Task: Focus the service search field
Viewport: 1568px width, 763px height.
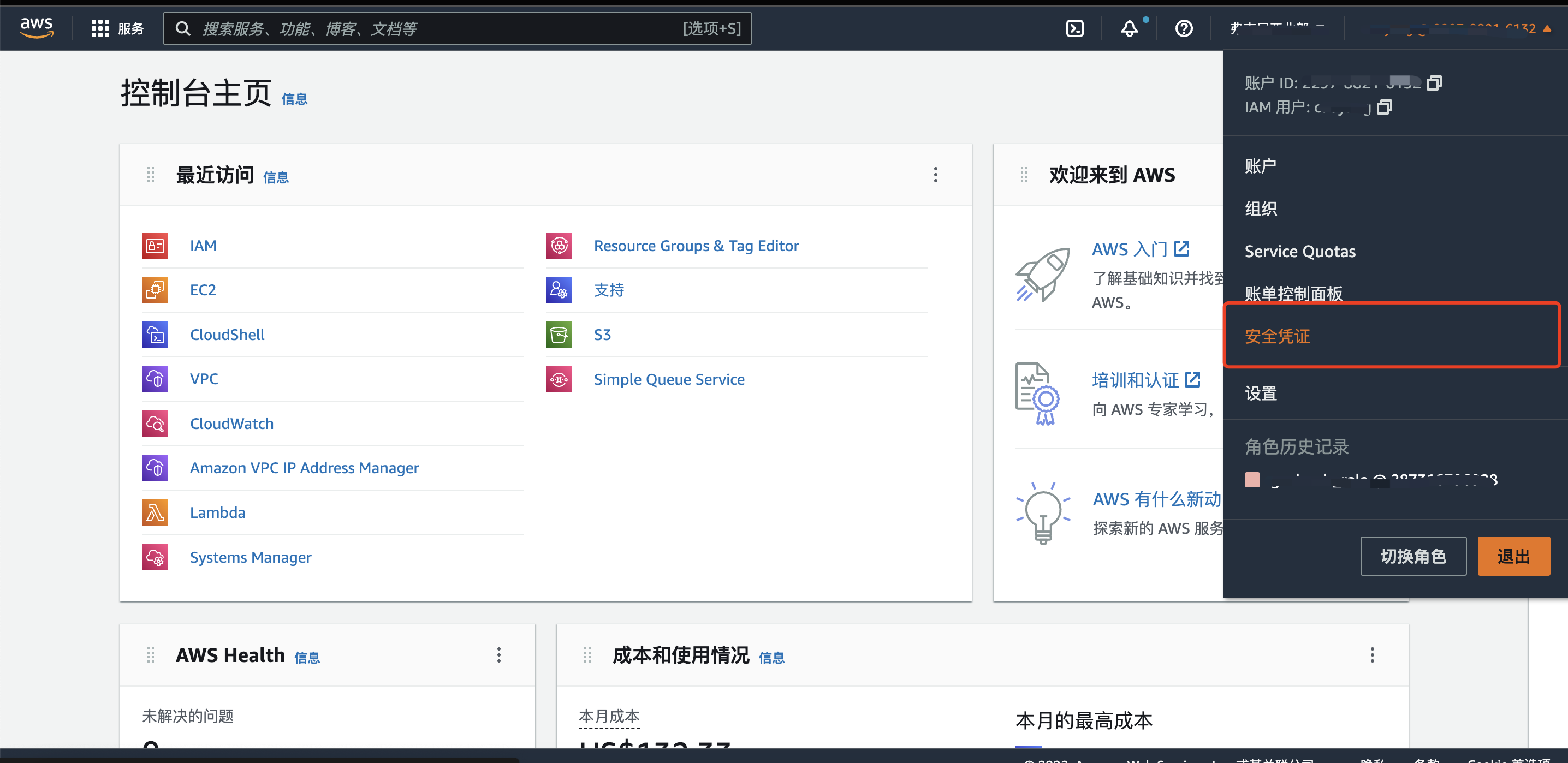Action: [x=456, y=28]
